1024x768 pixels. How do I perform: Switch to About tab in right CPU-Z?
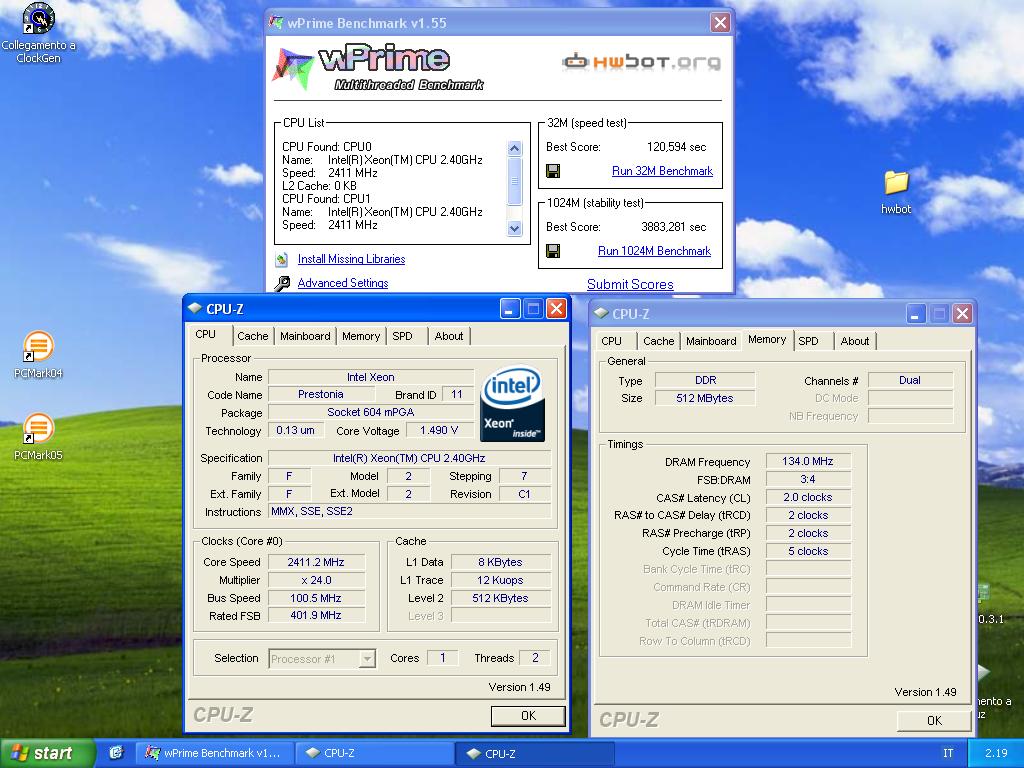[x=855, y=341]
